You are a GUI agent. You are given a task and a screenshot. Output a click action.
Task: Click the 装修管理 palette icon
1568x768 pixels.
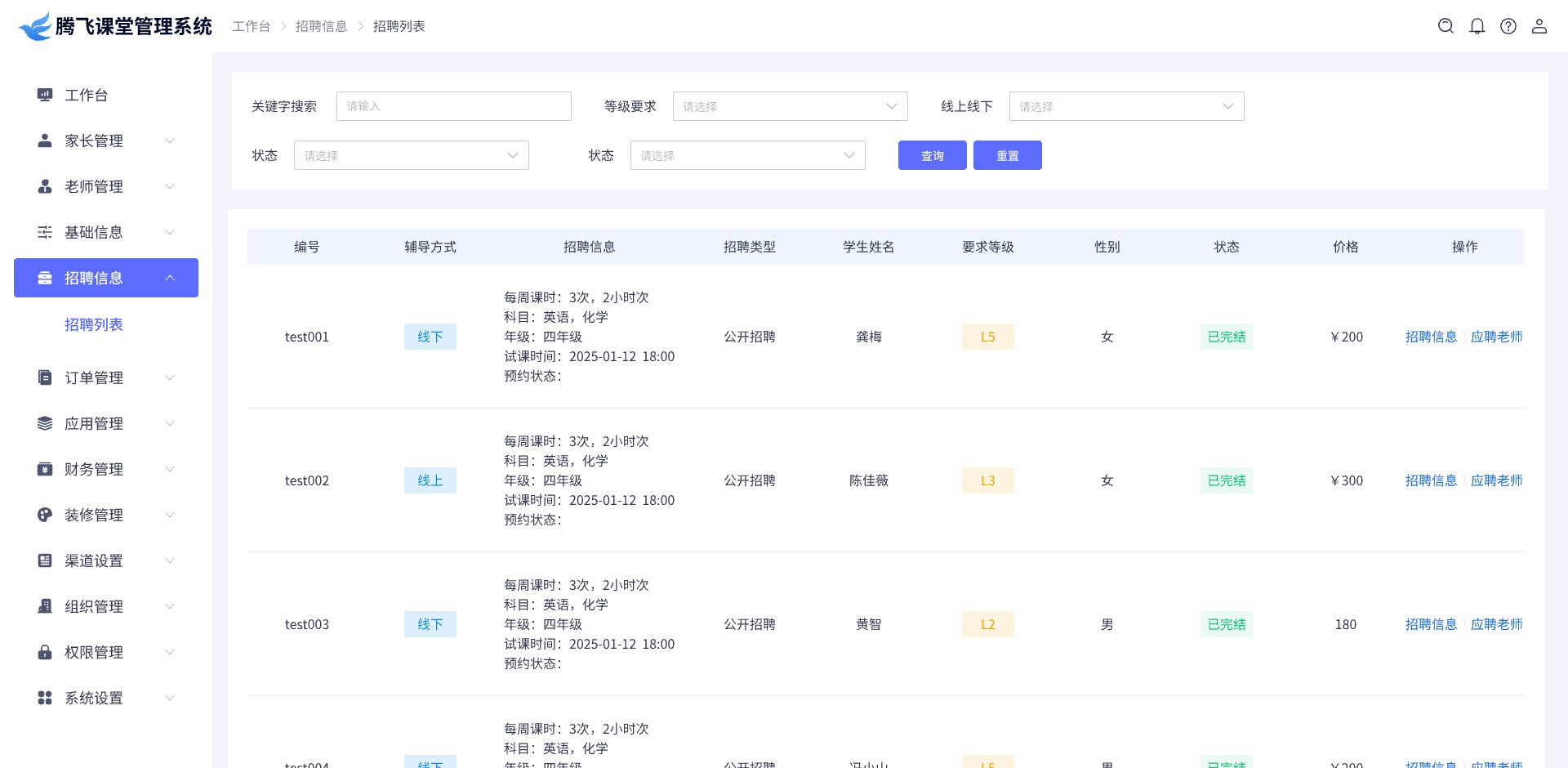(45, 515)
